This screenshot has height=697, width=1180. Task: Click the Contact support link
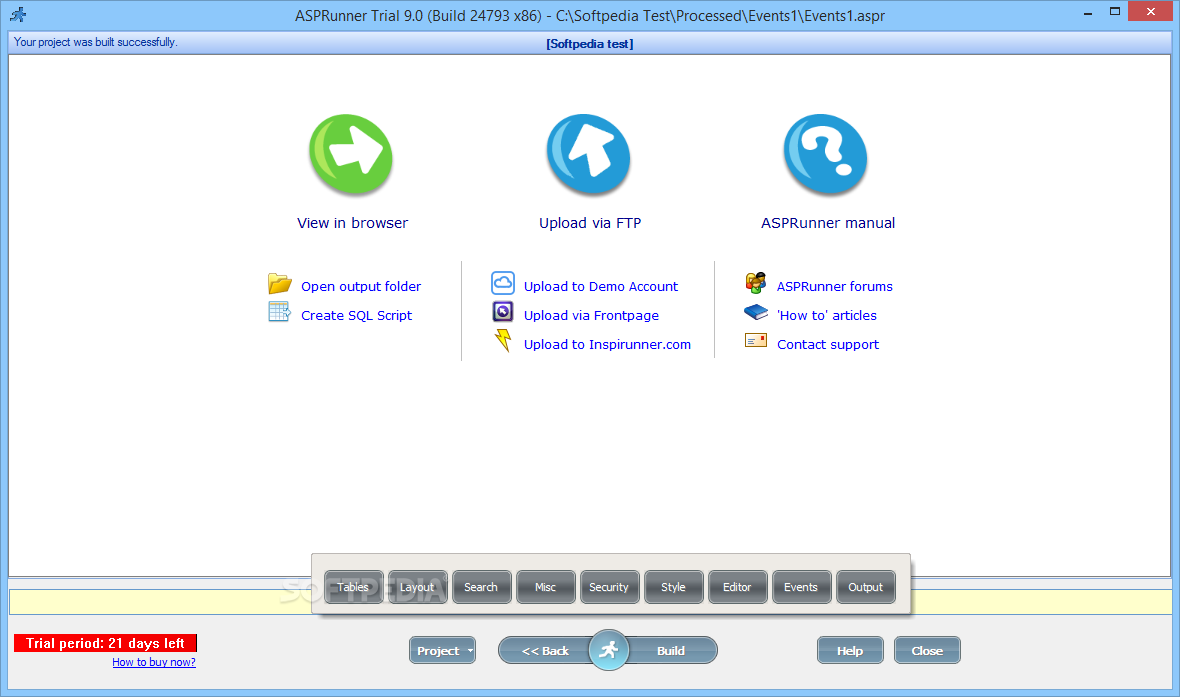[828, 344]
